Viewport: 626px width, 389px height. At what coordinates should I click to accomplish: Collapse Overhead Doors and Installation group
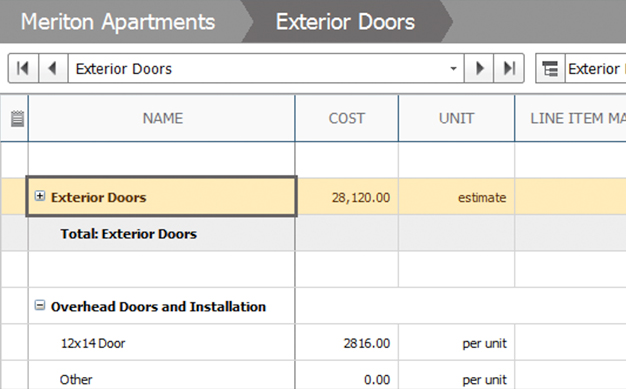click(x=40, y=306)
